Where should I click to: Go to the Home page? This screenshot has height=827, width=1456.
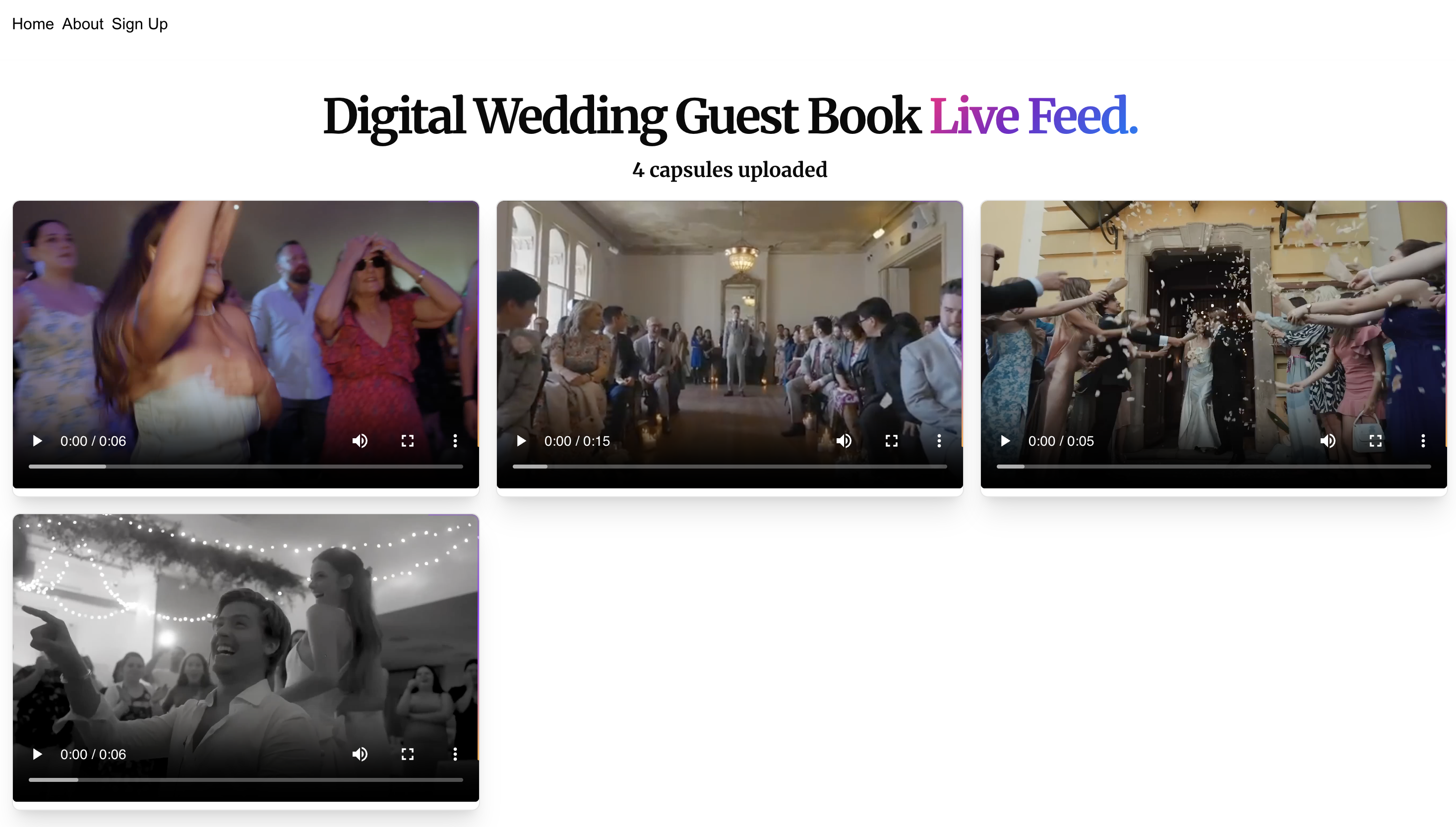pos(33,24)
